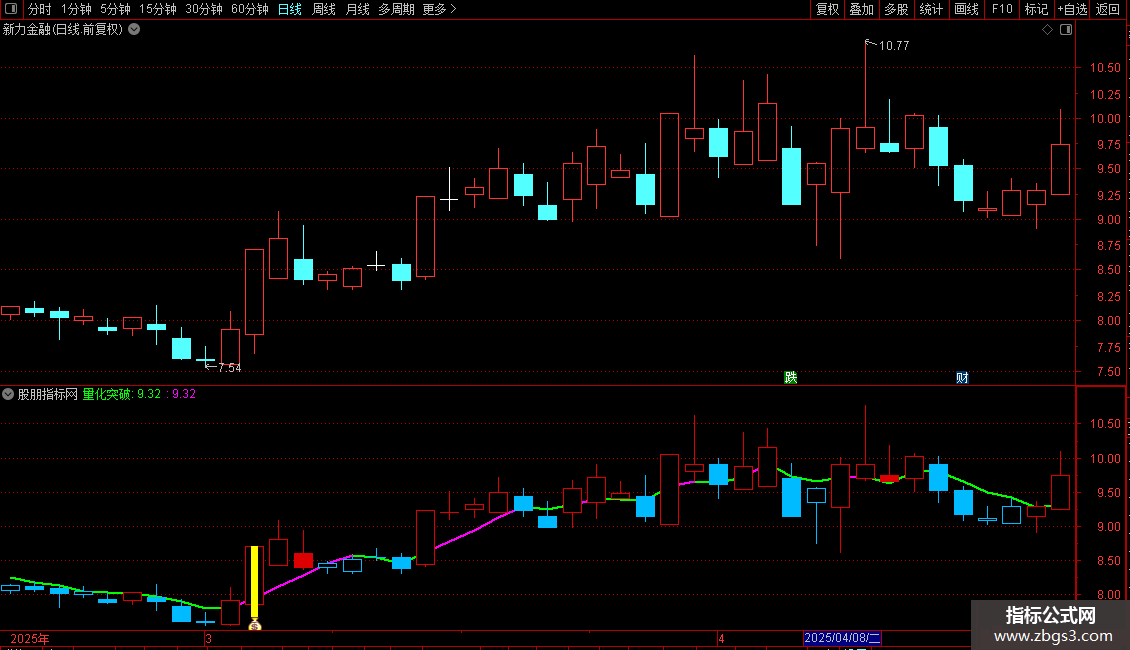1130x650 pixels.
Task: Select the 60分钟 period
Action: [x=250, y=9]
